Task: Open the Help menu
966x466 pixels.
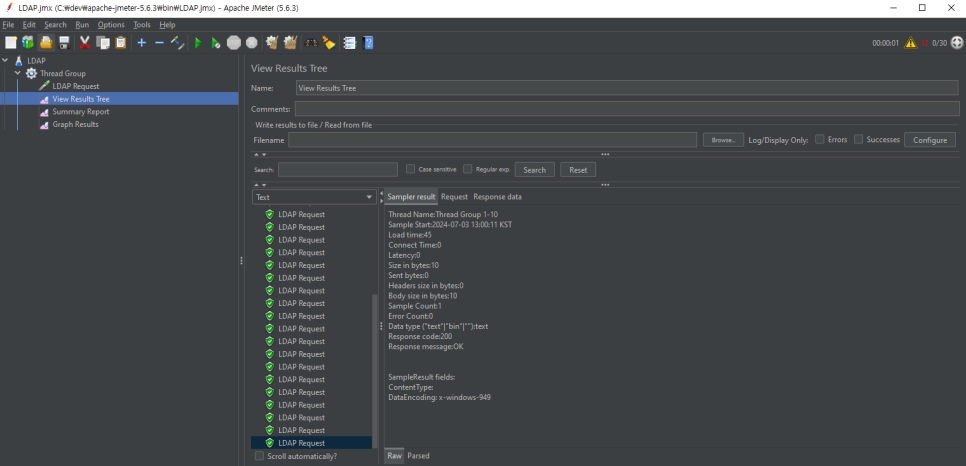Action: pos(167,25)
